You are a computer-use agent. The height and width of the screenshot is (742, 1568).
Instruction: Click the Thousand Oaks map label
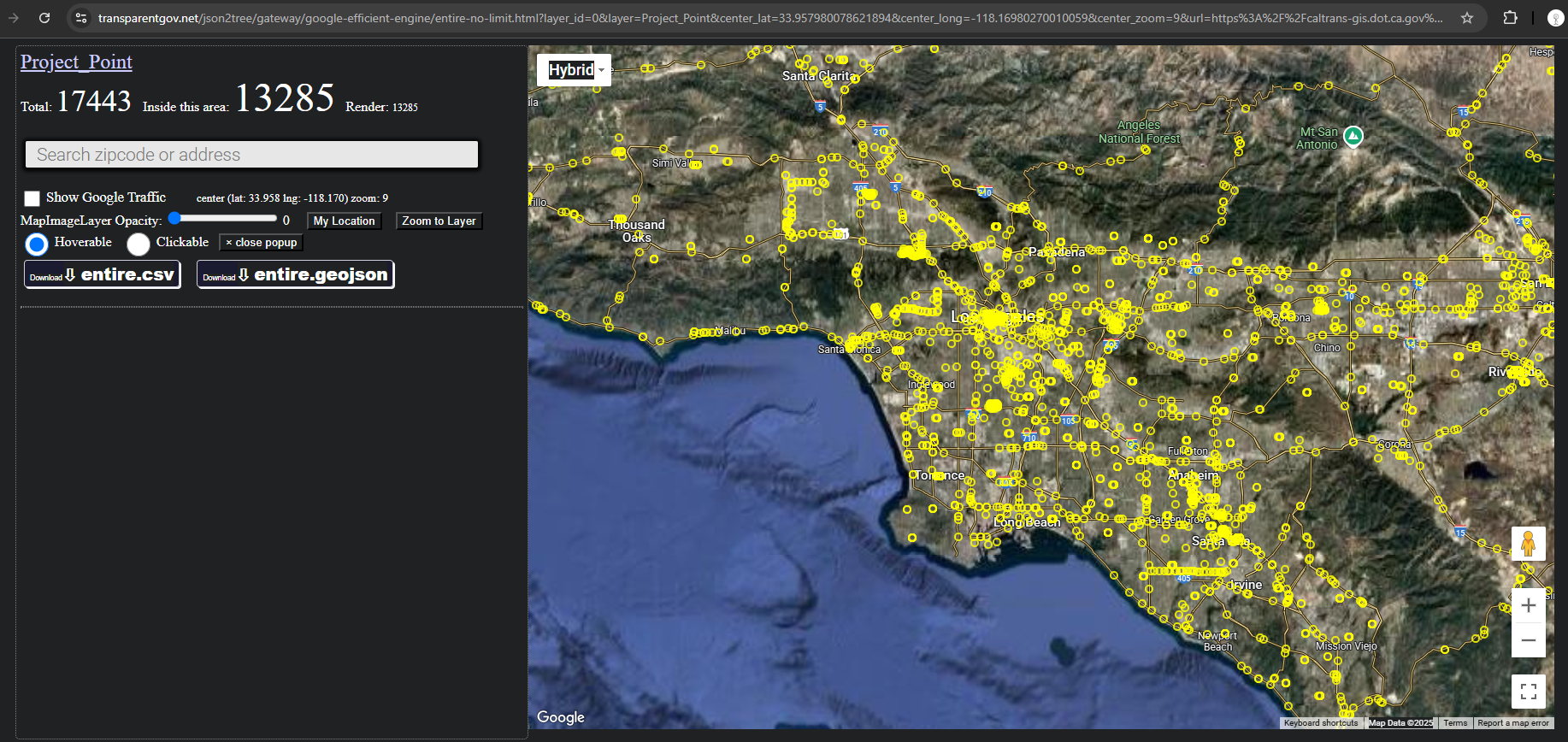pyautogui.click(x=636, y=231)
